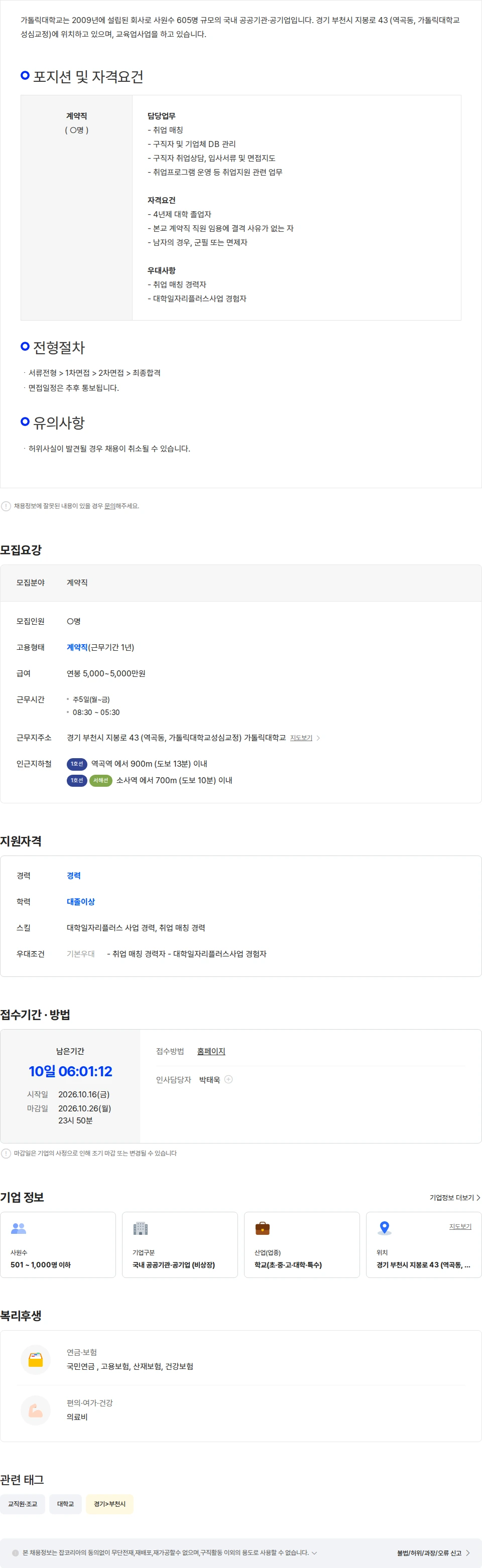Click 면접일정은 추후 통보됩니다 text
The image size is (482, 1568).
point(74,388)
